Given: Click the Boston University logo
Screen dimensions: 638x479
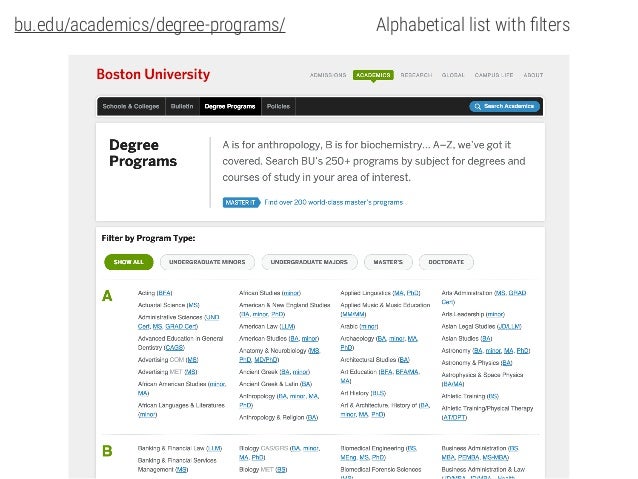Looking at the screenshot, I should (x=153, y=74).
